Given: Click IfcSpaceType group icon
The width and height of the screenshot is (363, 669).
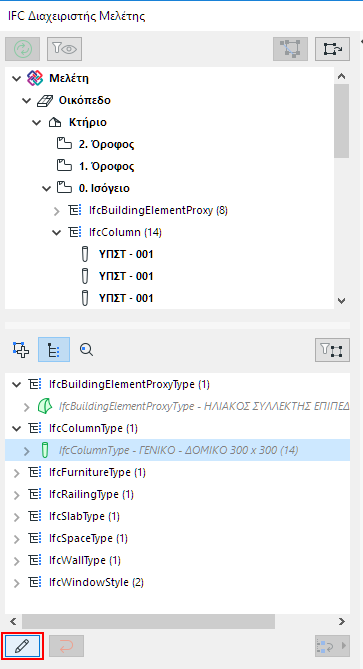Looking at the screenshot, I should coord(35,538).
